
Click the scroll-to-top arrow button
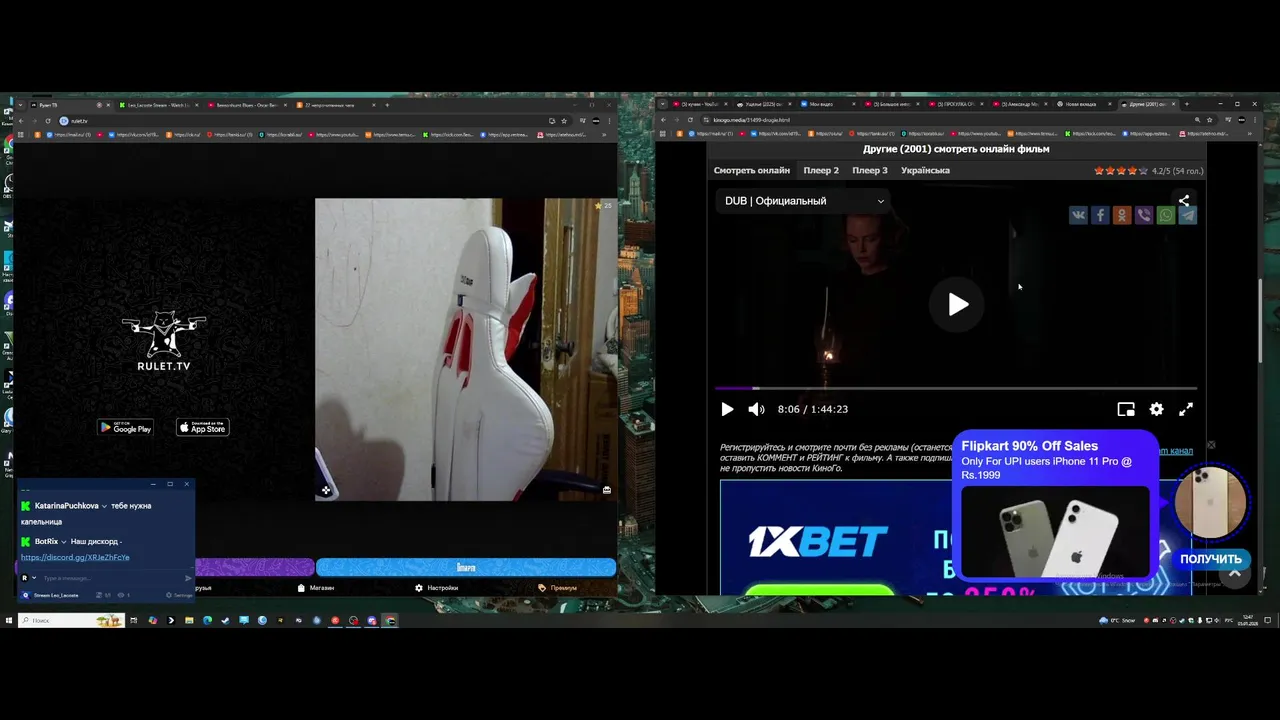coord(1234,574)
